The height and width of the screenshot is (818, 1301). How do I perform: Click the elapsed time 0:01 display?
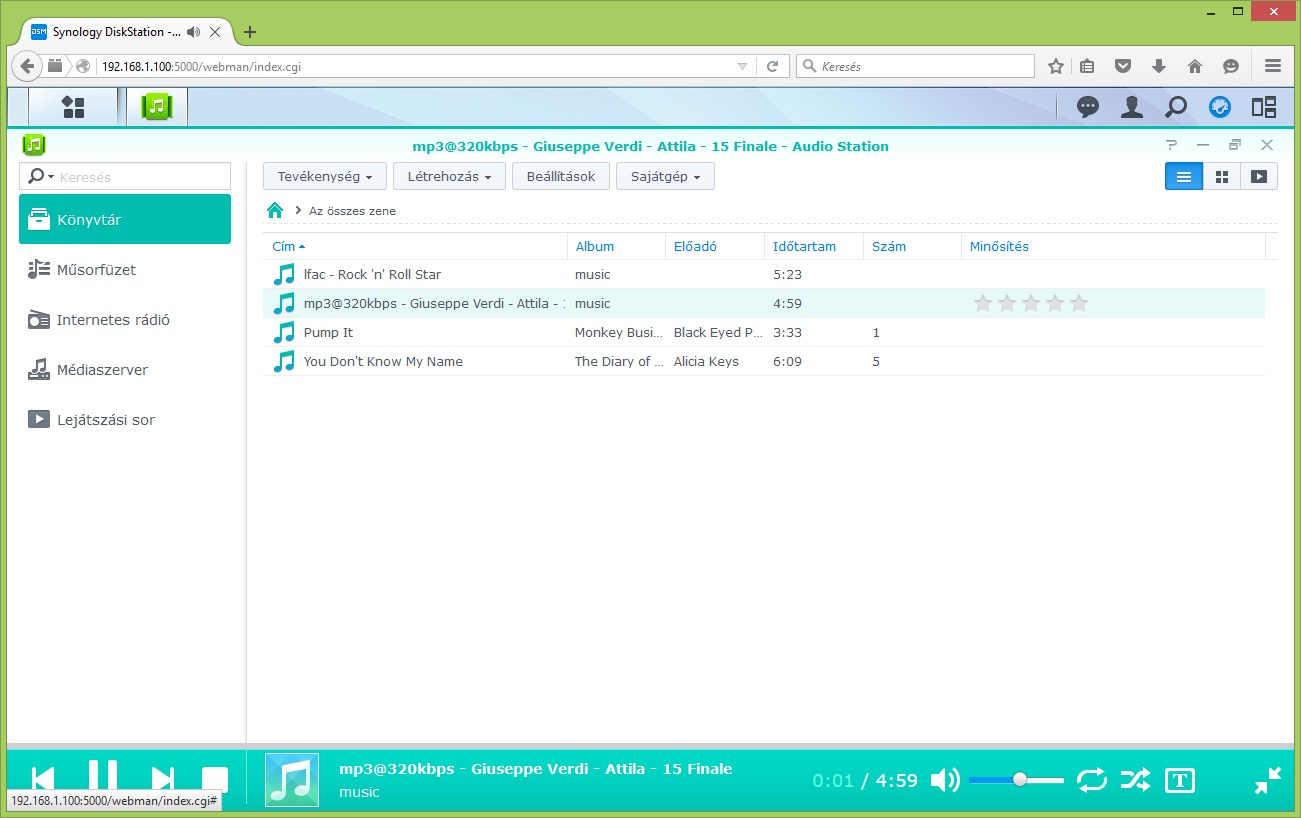tap(833, 780)
